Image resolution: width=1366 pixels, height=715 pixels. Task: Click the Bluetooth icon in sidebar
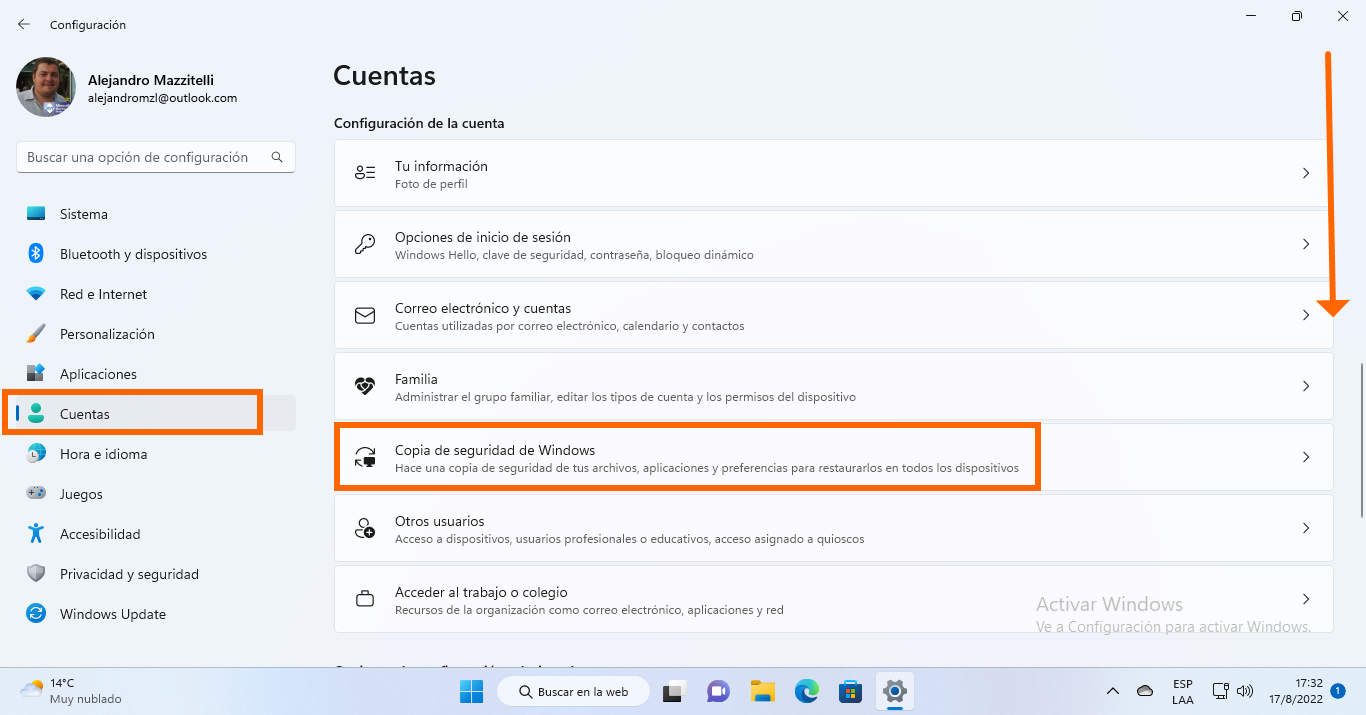coord(36,254)
